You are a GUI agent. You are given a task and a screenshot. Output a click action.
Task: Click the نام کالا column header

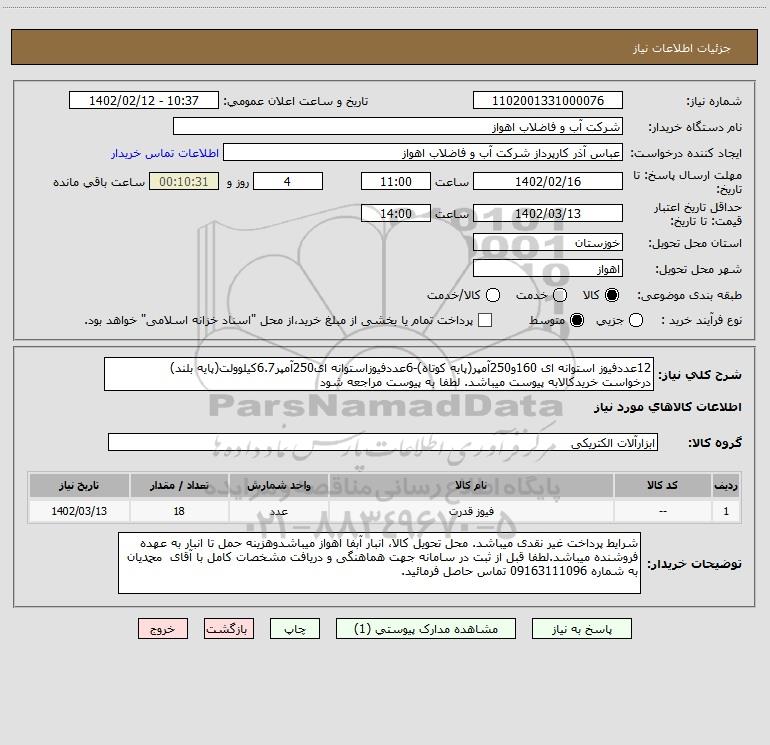click(x=470, y=485)
